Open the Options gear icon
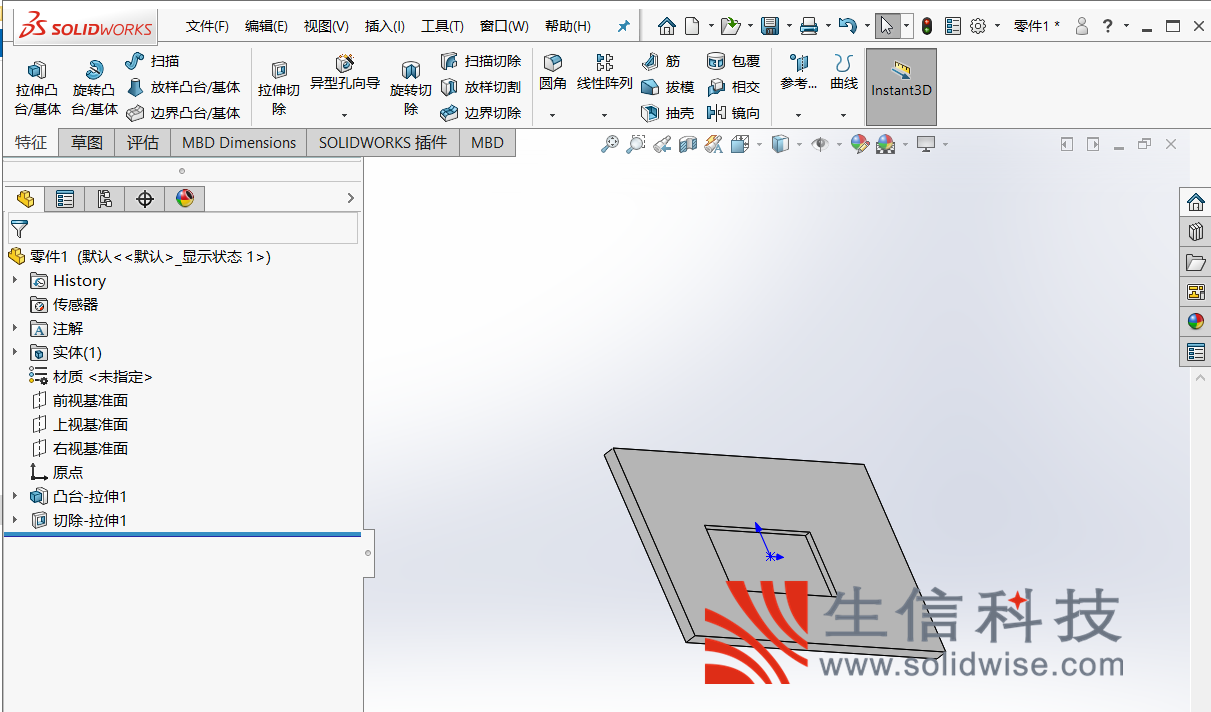This screenshot has height=712, width=1211. pos(978,26)
